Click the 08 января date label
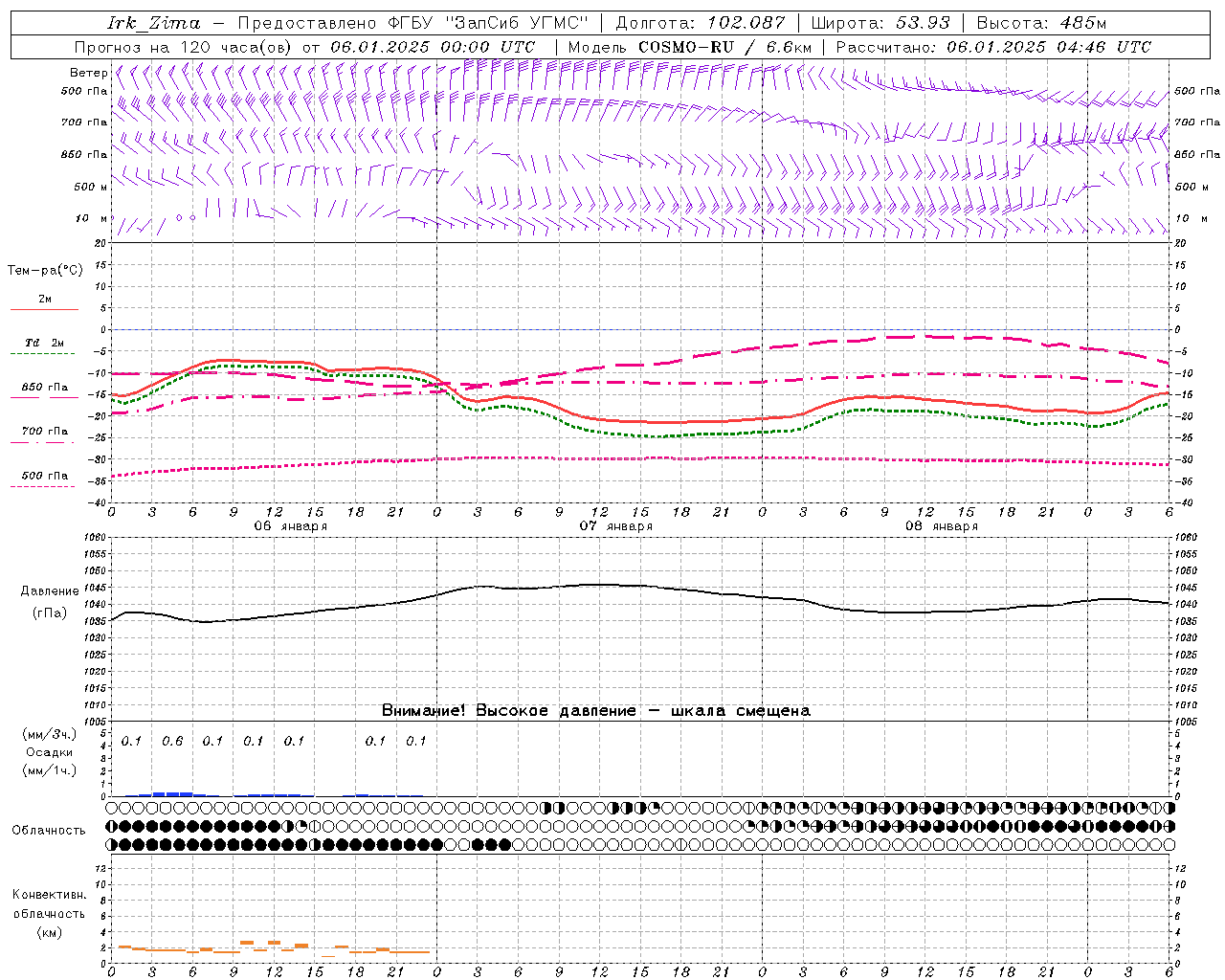This screenshot has width=1225, height=980. tap(942, 526)
